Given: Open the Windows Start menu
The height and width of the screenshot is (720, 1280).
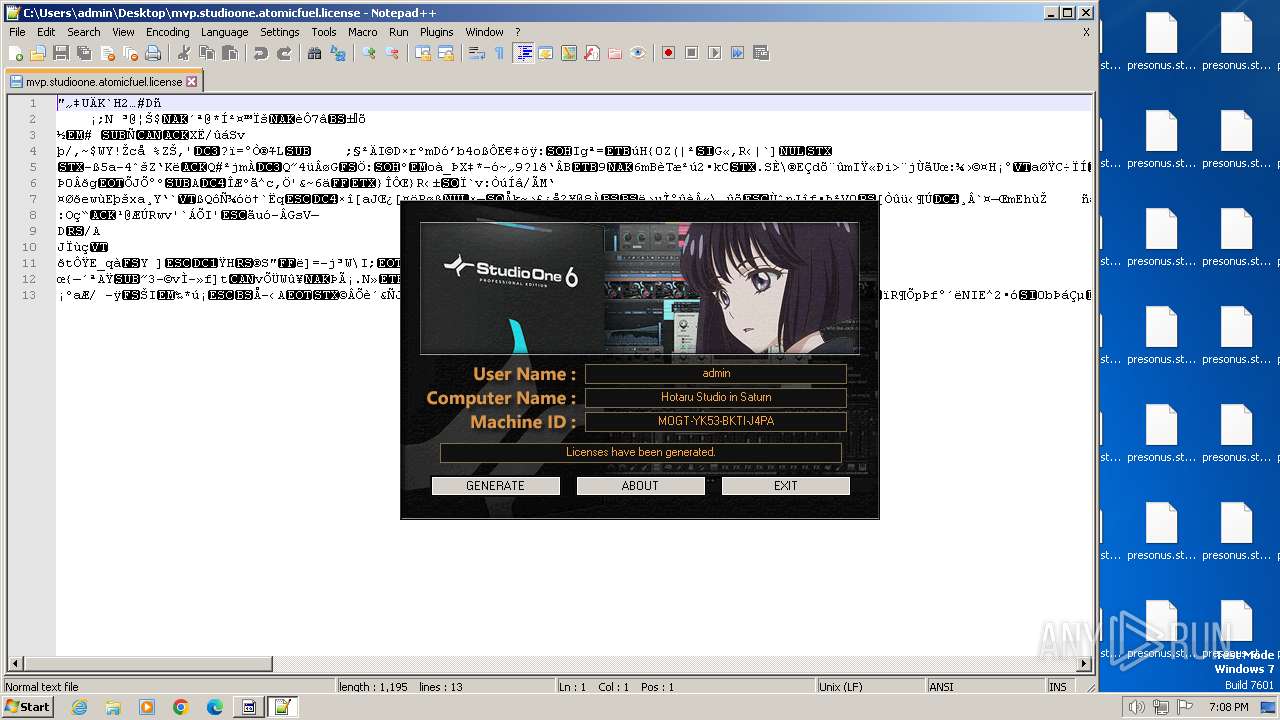Looking at the screenshot, I should coord(27,707).
